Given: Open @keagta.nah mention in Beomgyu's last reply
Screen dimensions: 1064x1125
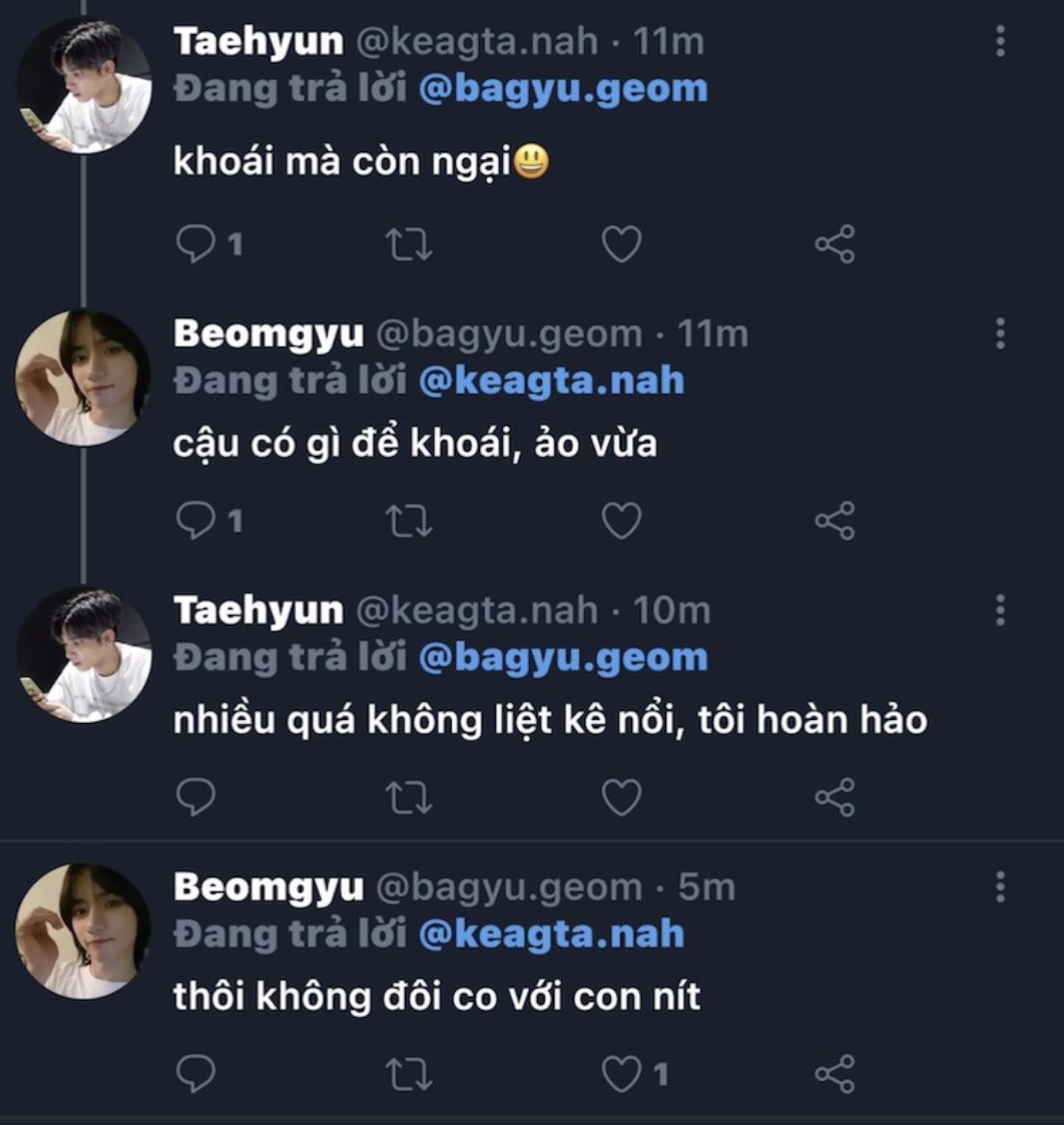Looking at the screenshot, I should 551,933.
